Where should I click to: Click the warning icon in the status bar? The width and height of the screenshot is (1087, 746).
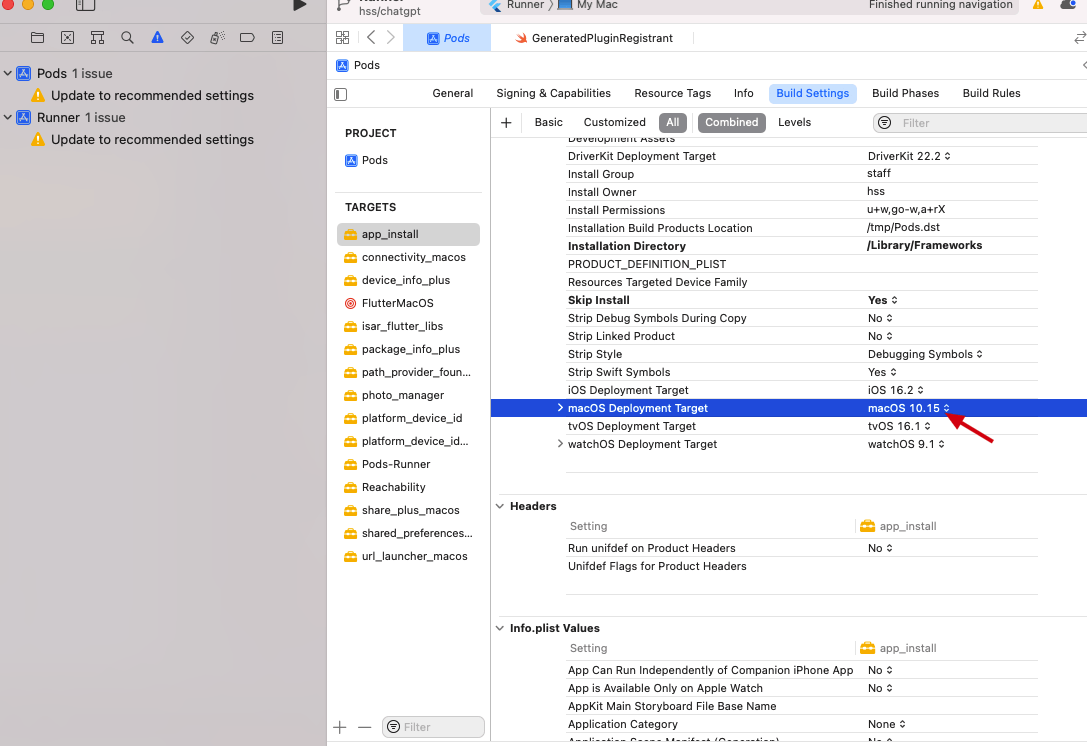click(1038, 5)
